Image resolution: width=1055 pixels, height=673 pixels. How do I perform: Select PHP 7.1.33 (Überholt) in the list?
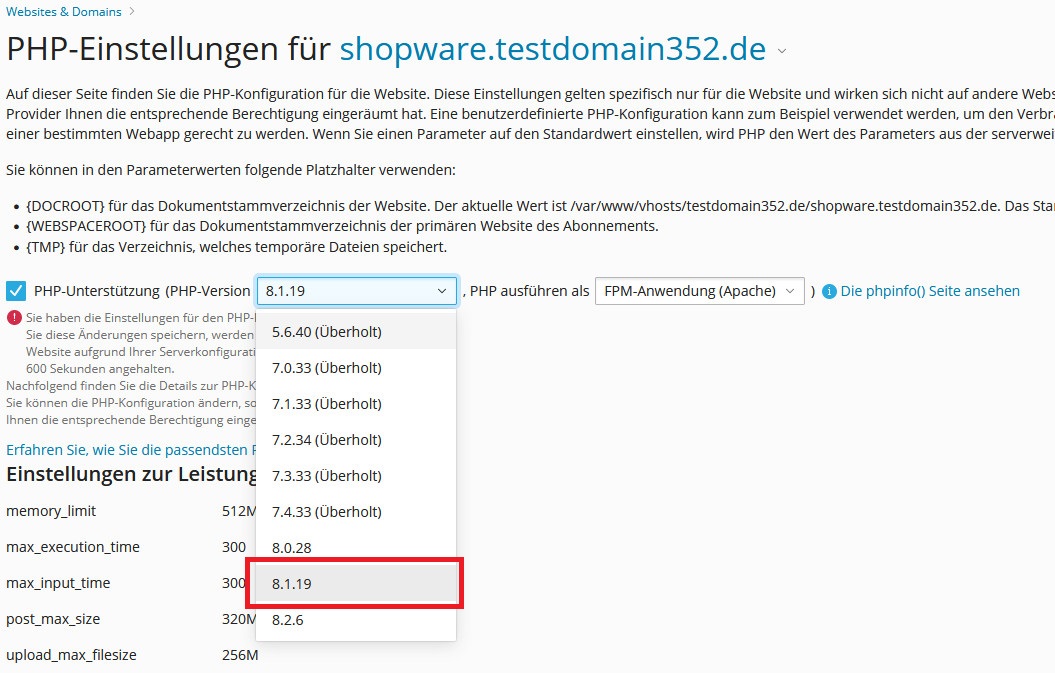tap(356, 404)
